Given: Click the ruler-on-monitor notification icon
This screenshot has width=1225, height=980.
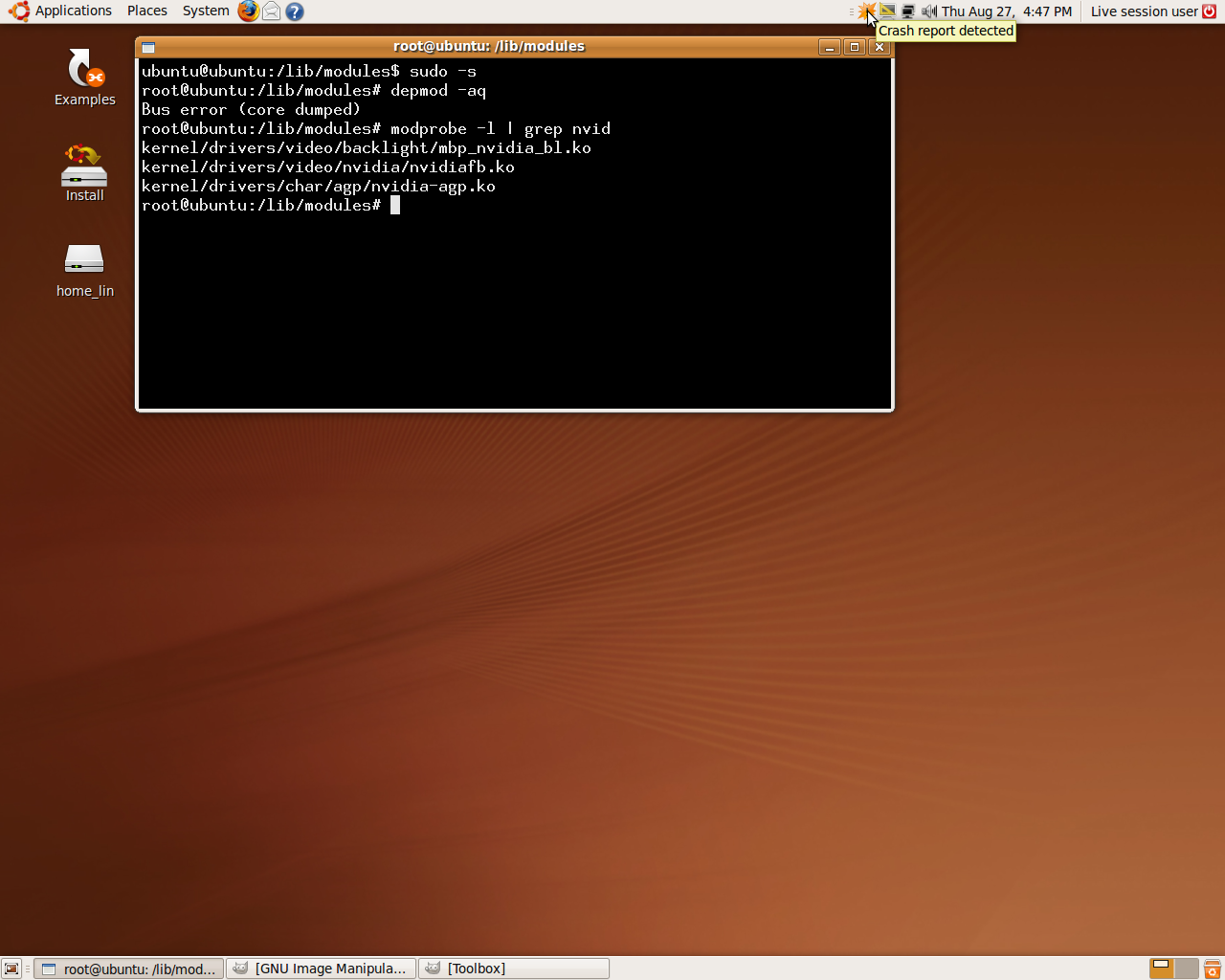Looking at the screenshot, I should point(888,11).
